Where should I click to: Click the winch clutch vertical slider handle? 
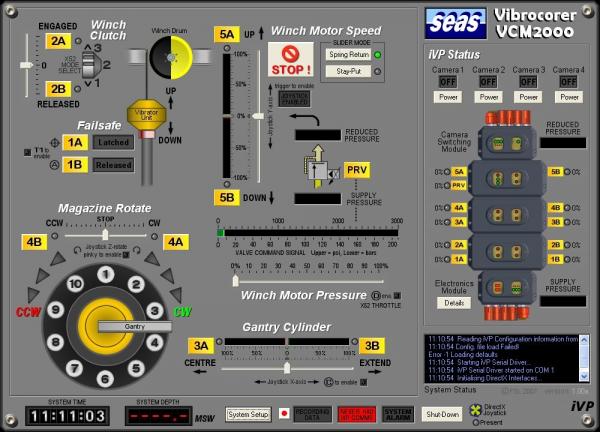(x=26, y=65)
